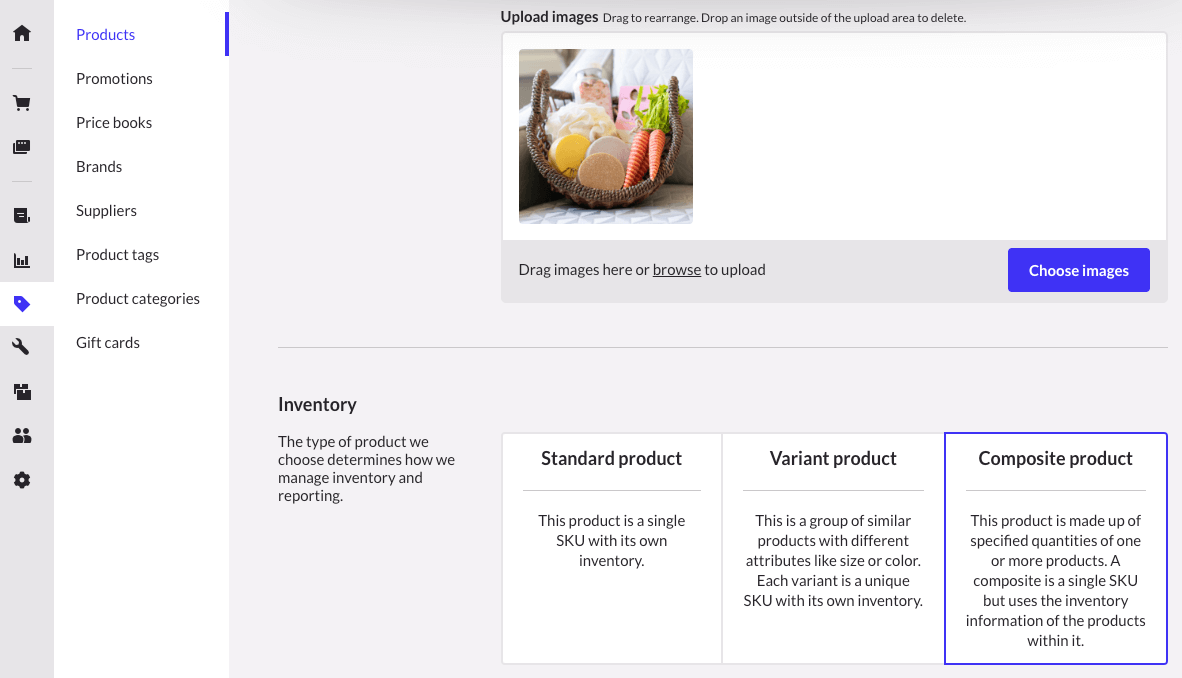Open the shopping cart Sell icon
This screenshot has height=678, width=1182.
(x=22, y=103)
